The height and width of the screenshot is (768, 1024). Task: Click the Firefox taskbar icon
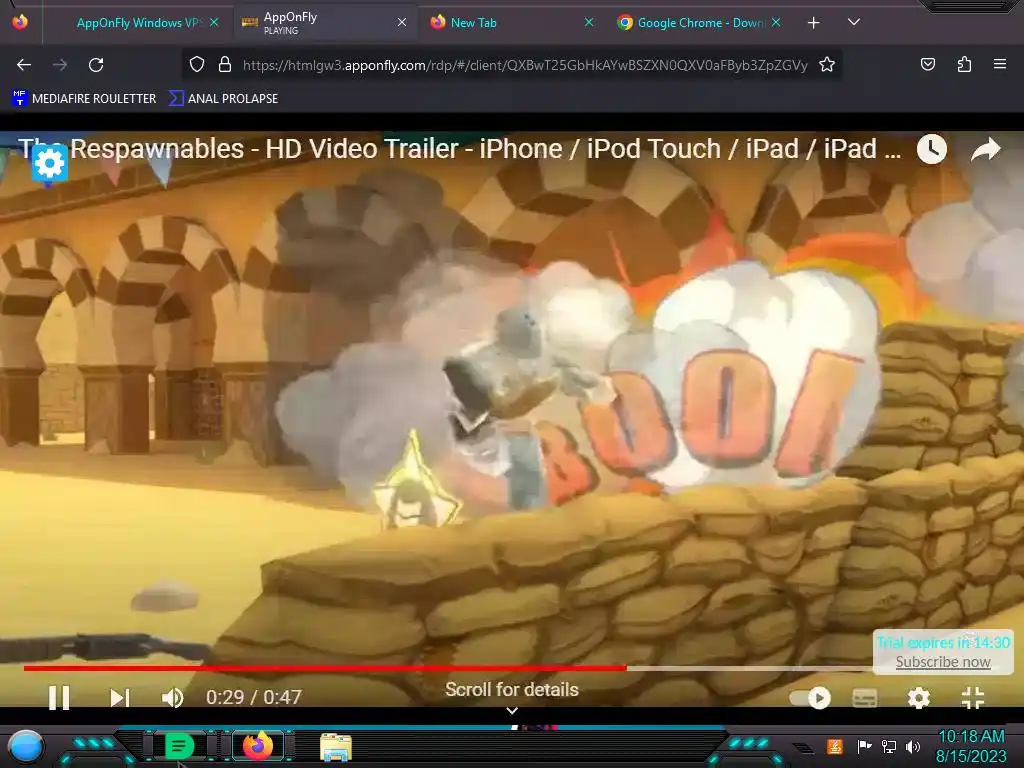pyautogui.click(x=258, y=745)
